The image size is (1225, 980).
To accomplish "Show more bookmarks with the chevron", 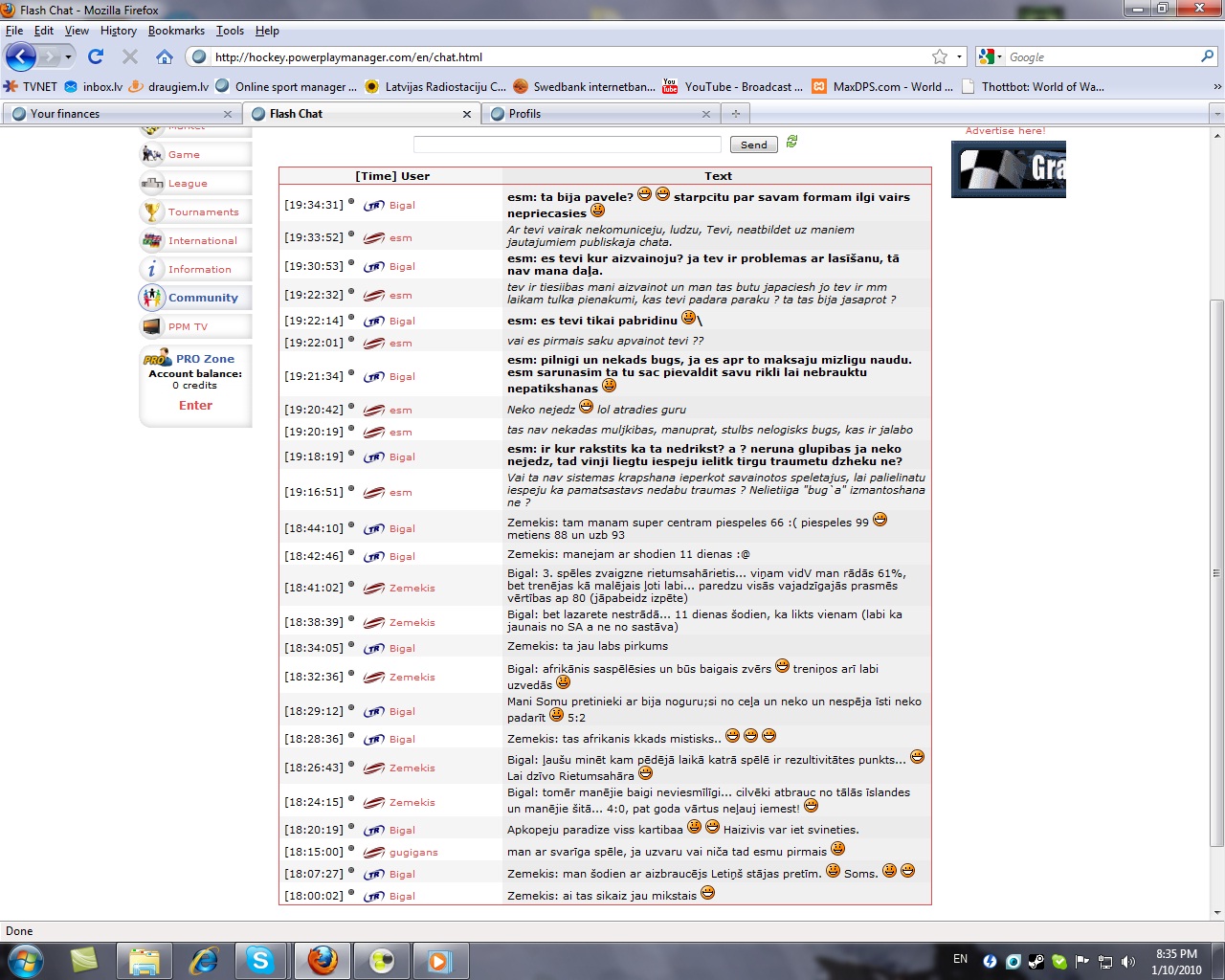I will pos(1217,86).
